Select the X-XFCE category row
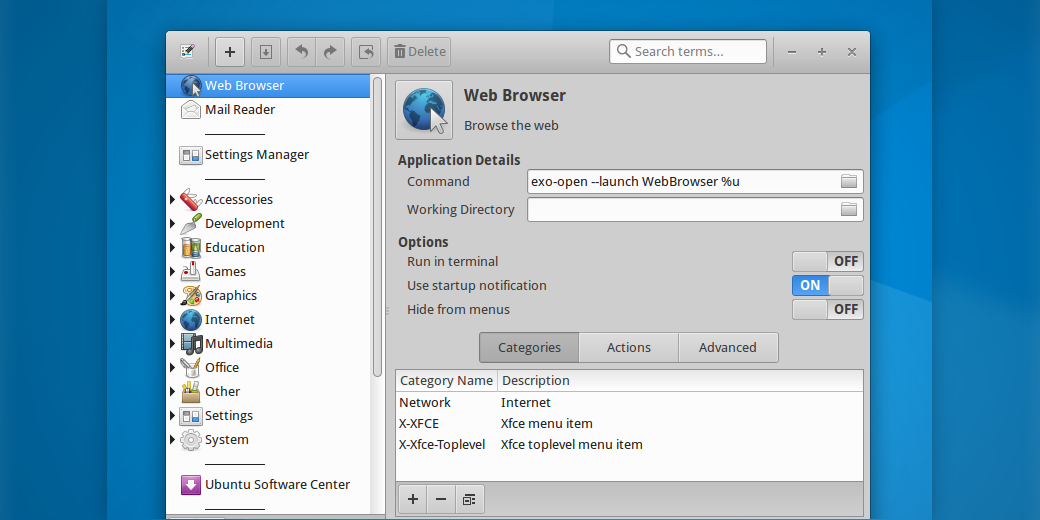 [x=629, y=424]
